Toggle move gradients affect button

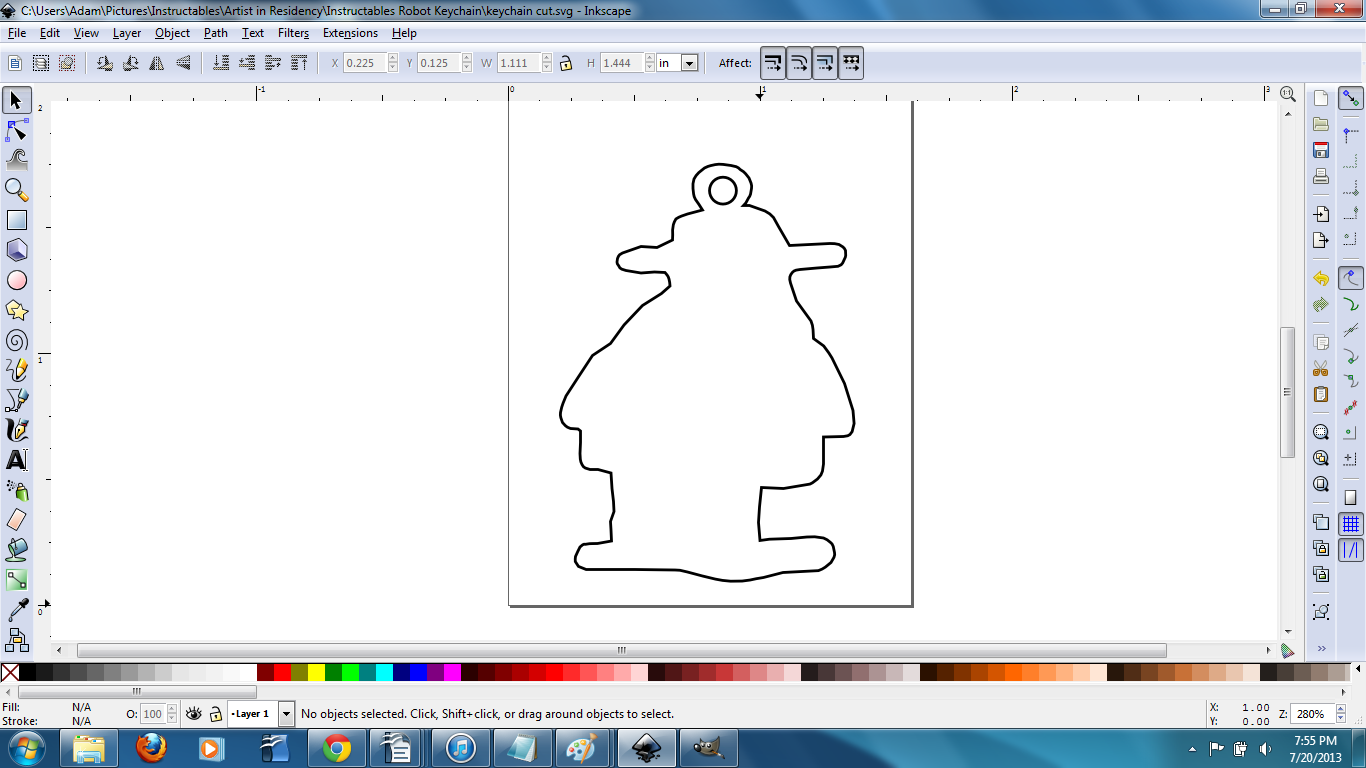click(825, 63)
